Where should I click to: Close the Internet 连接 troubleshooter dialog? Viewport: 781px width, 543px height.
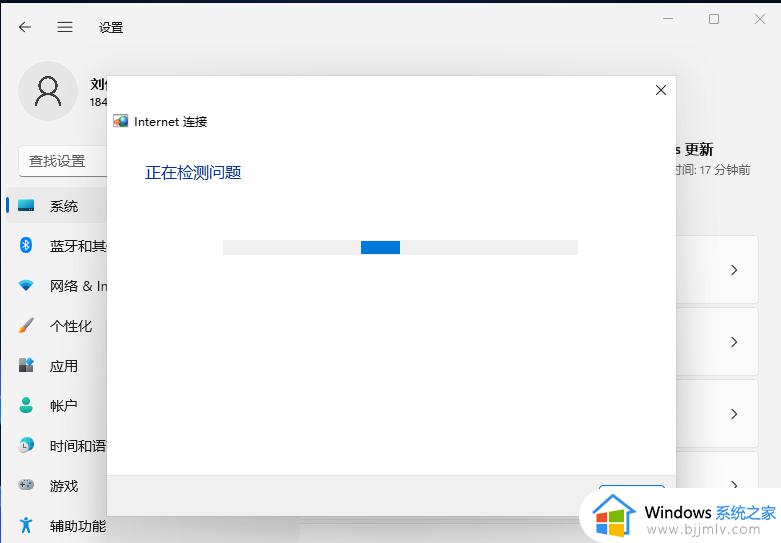pyautogui.click(x=661, y=90)
